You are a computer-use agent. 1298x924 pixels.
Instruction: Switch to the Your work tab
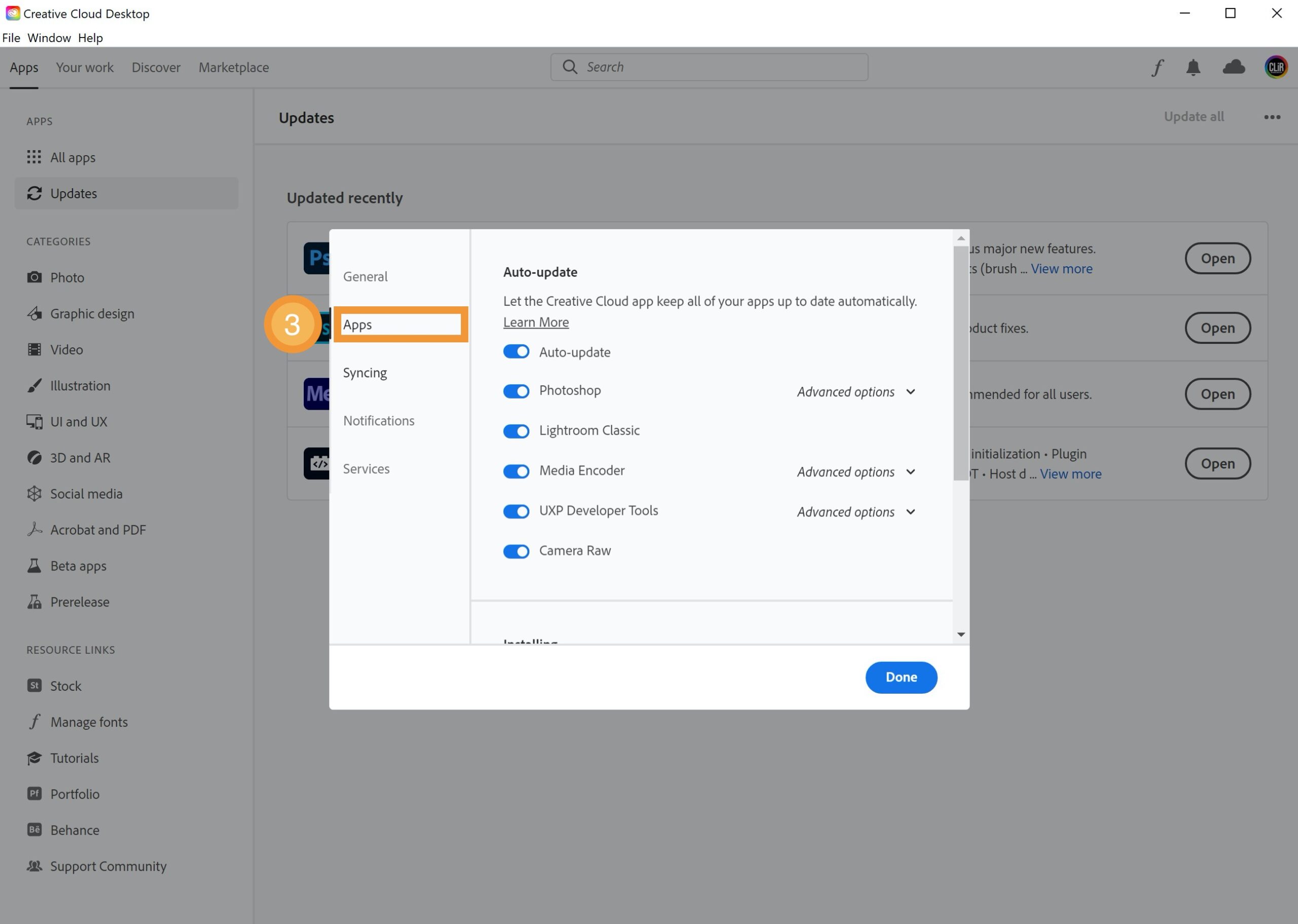click(x=85, y=67)
